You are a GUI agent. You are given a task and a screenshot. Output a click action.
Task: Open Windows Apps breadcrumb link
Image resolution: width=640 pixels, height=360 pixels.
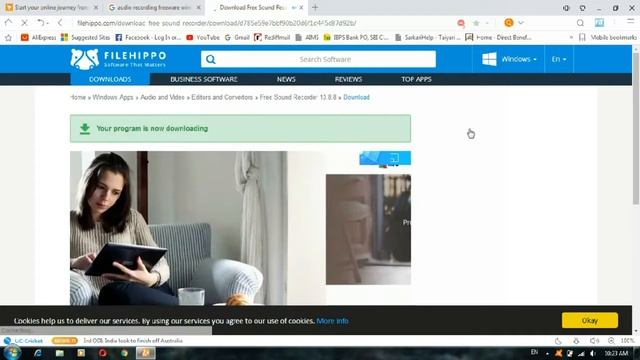point(113,97)
